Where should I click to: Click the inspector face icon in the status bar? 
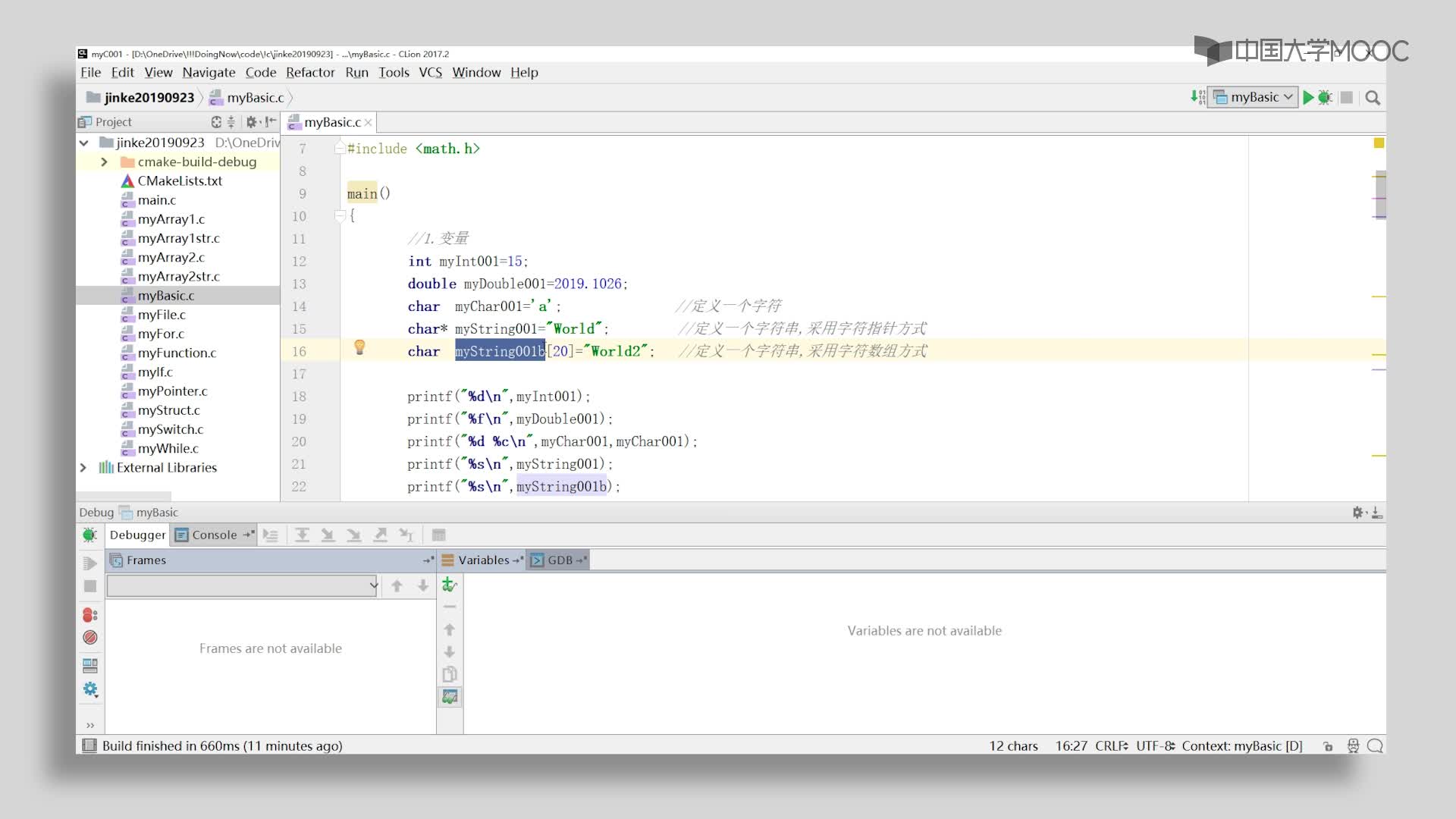1353,746
